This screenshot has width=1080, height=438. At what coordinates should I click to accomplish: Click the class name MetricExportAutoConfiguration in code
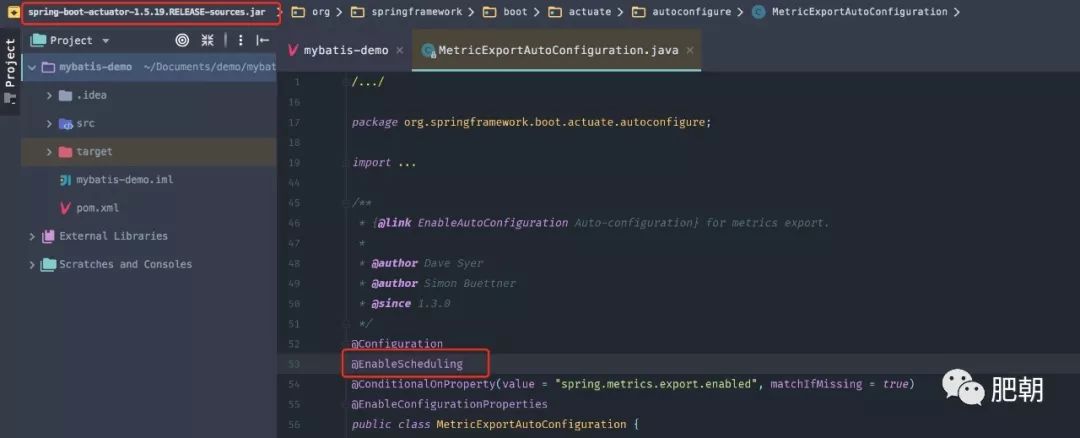point(532,424)
